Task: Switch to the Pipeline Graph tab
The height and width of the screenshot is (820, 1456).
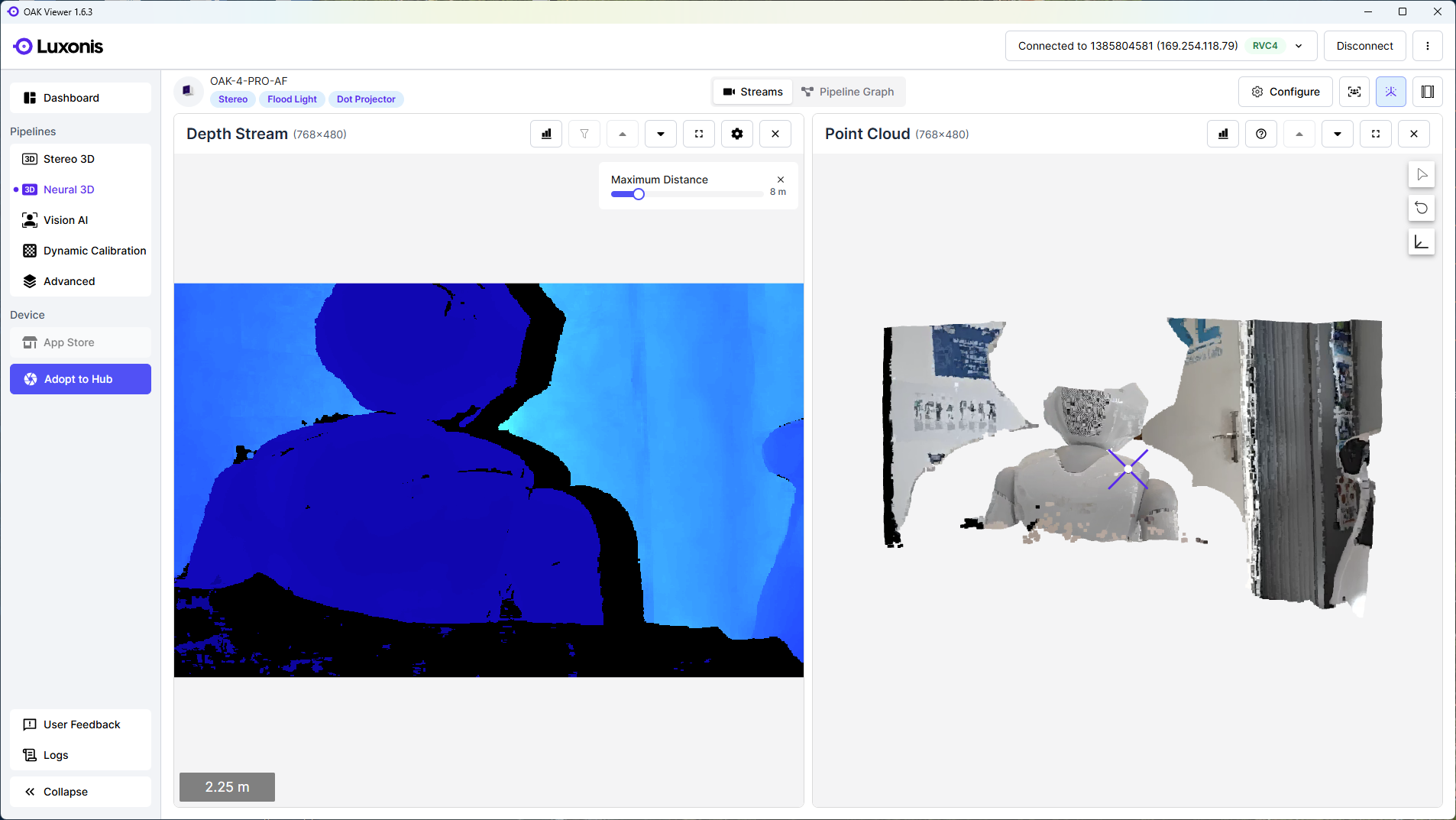Action: (847, 92)
